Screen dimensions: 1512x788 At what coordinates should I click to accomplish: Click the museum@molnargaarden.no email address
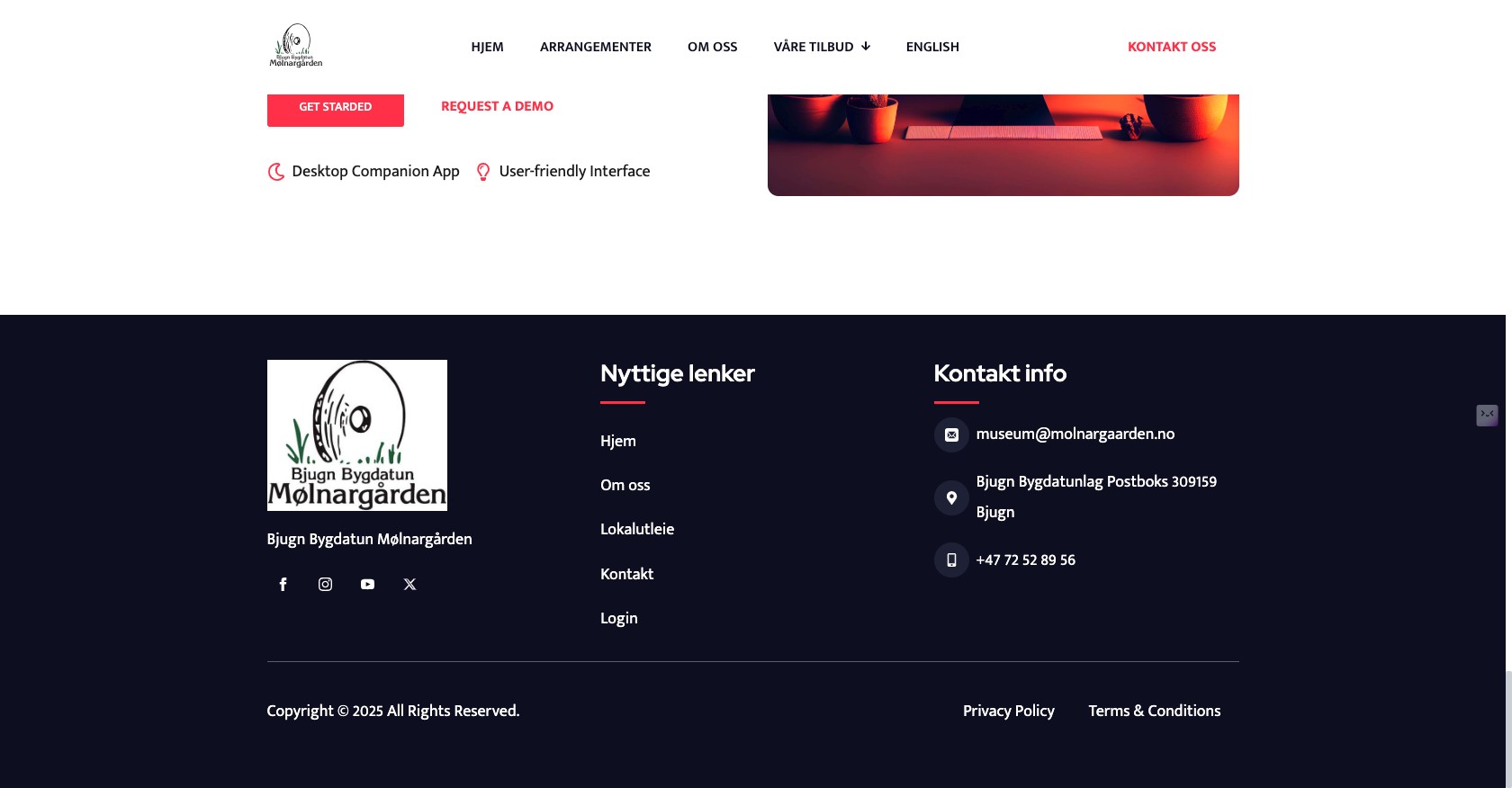click(x=1075, y=434)
